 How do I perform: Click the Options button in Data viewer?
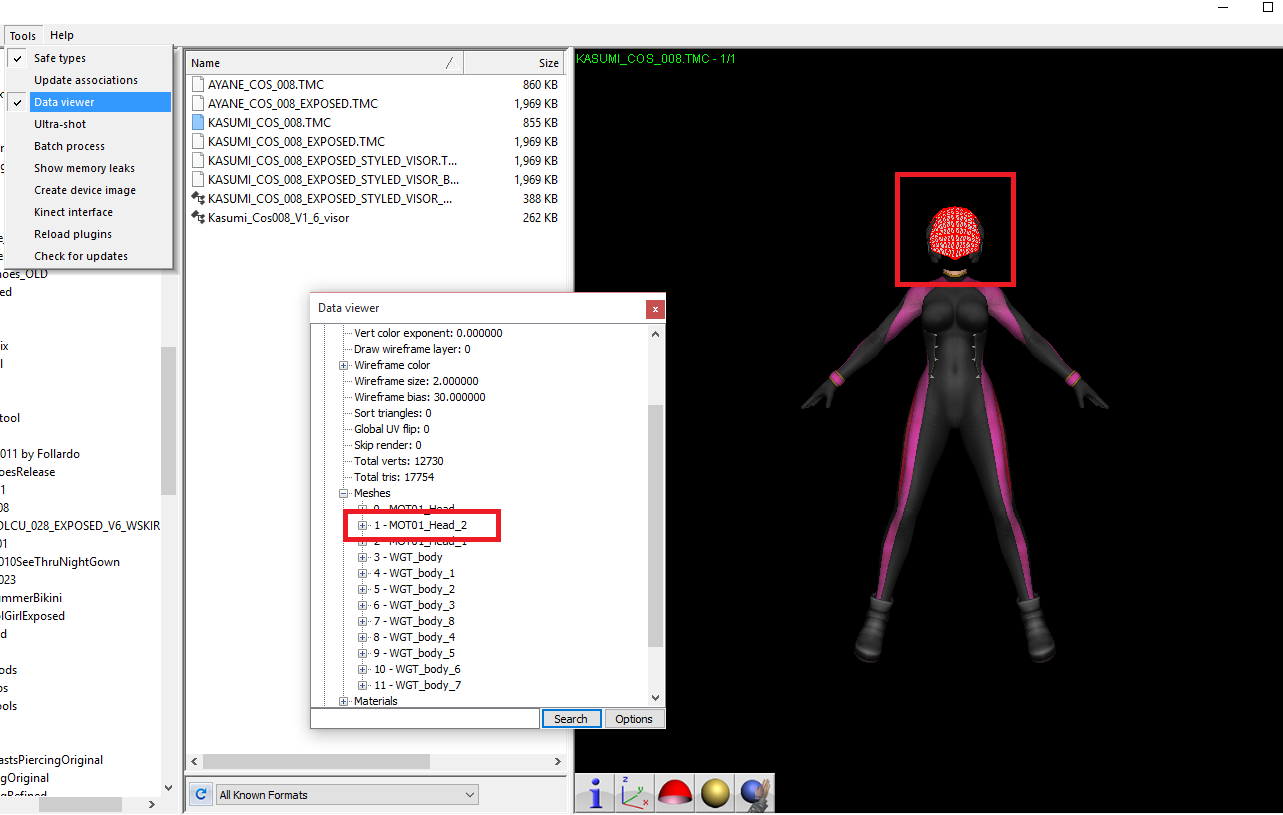coord(634,719)
